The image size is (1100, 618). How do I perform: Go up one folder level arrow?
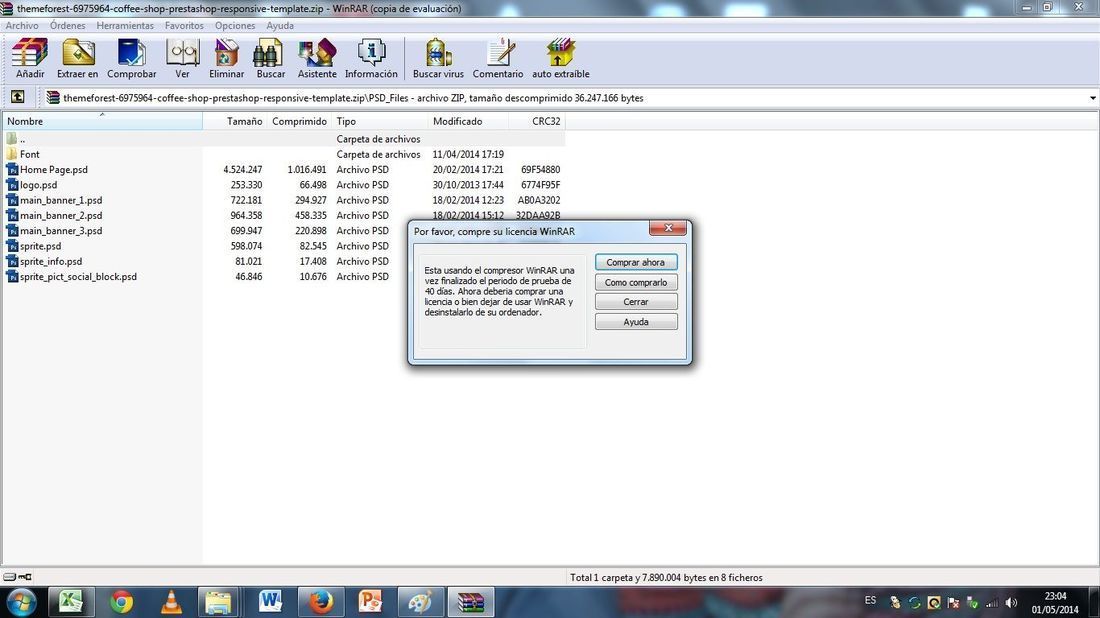pos(18,98)
